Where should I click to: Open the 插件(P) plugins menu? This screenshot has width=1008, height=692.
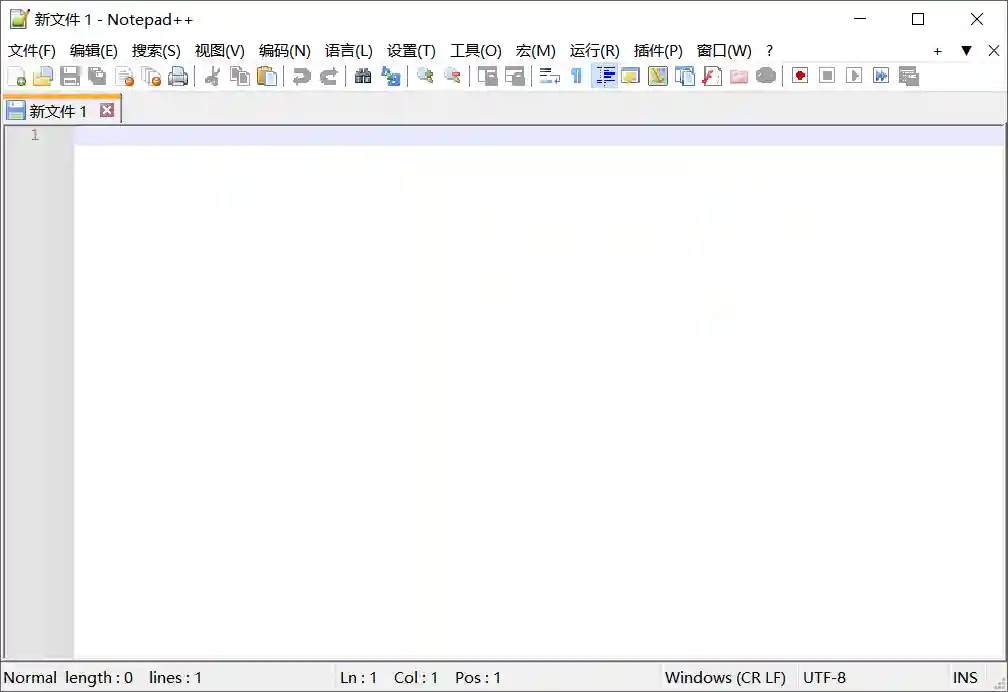(658, 50)
